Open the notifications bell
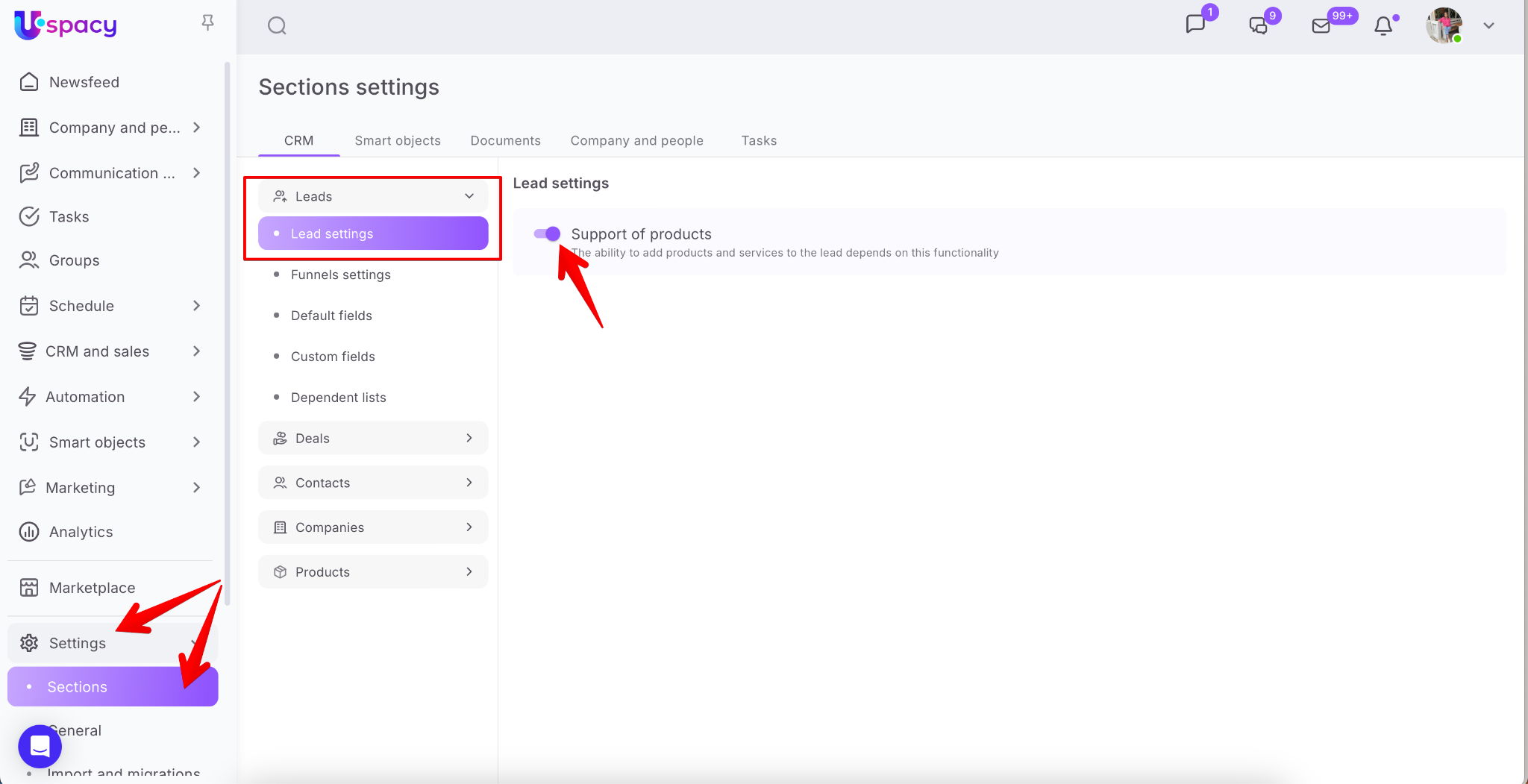The width and height of the screenshot is (1528, 784). click(1383, 26)
